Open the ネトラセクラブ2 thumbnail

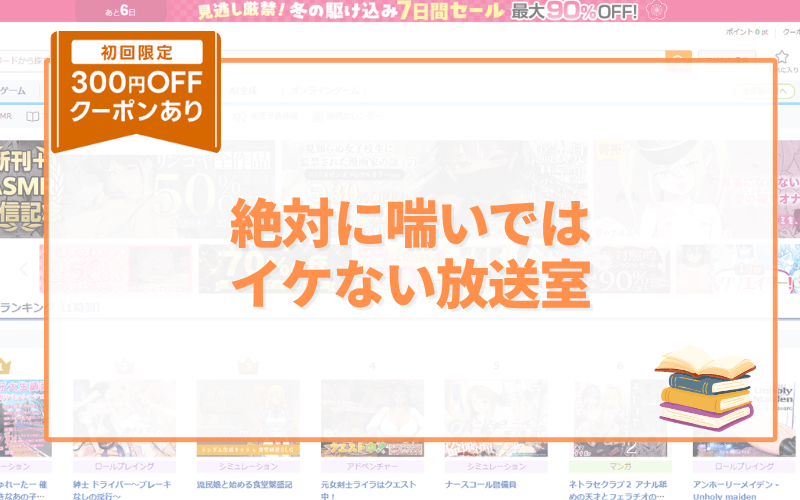pos(620,418)
